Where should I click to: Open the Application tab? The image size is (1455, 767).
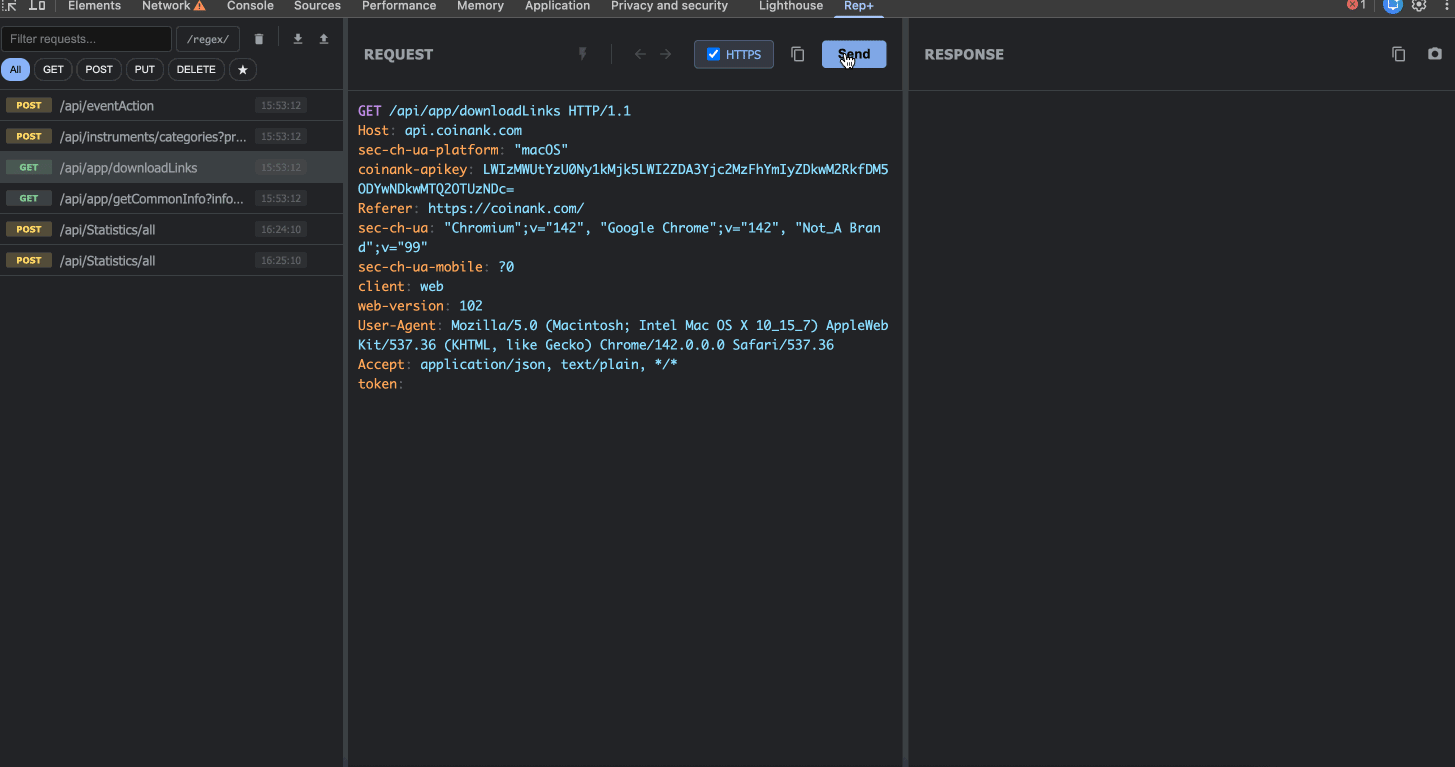coord(557,6)
